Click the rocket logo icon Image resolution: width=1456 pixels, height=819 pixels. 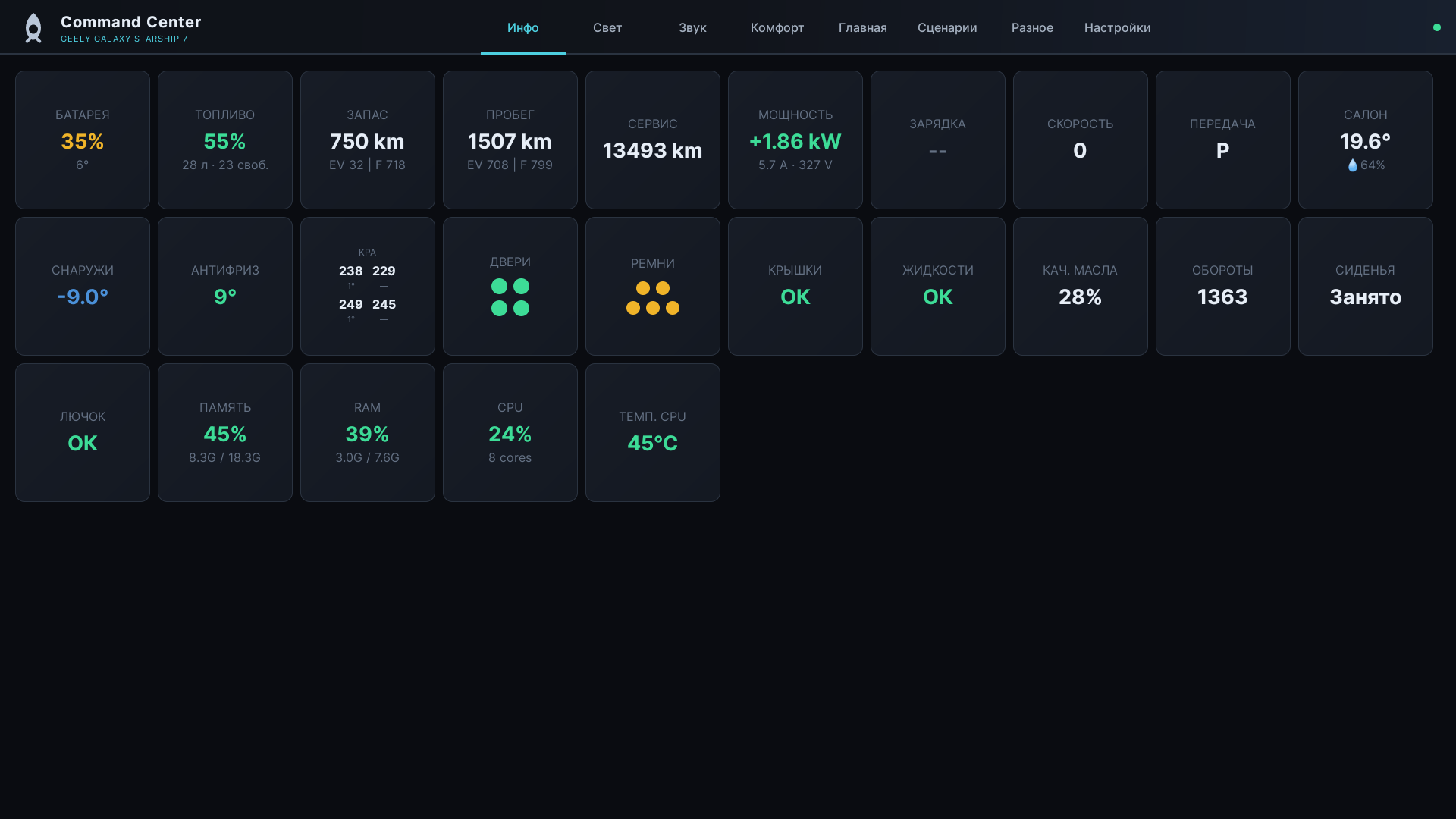33,28
